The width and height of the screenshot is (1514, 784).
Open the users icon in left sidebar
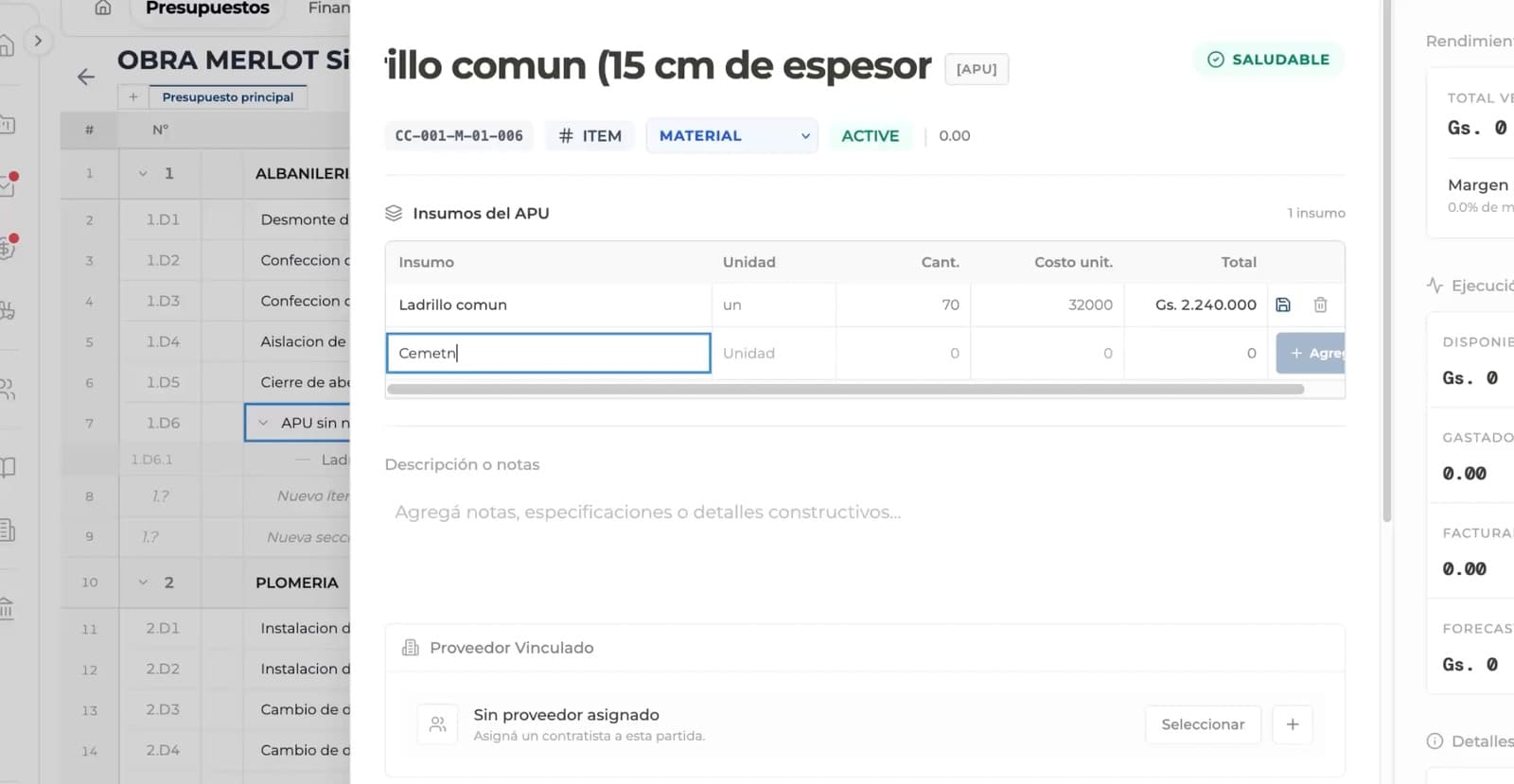(8, 389)
